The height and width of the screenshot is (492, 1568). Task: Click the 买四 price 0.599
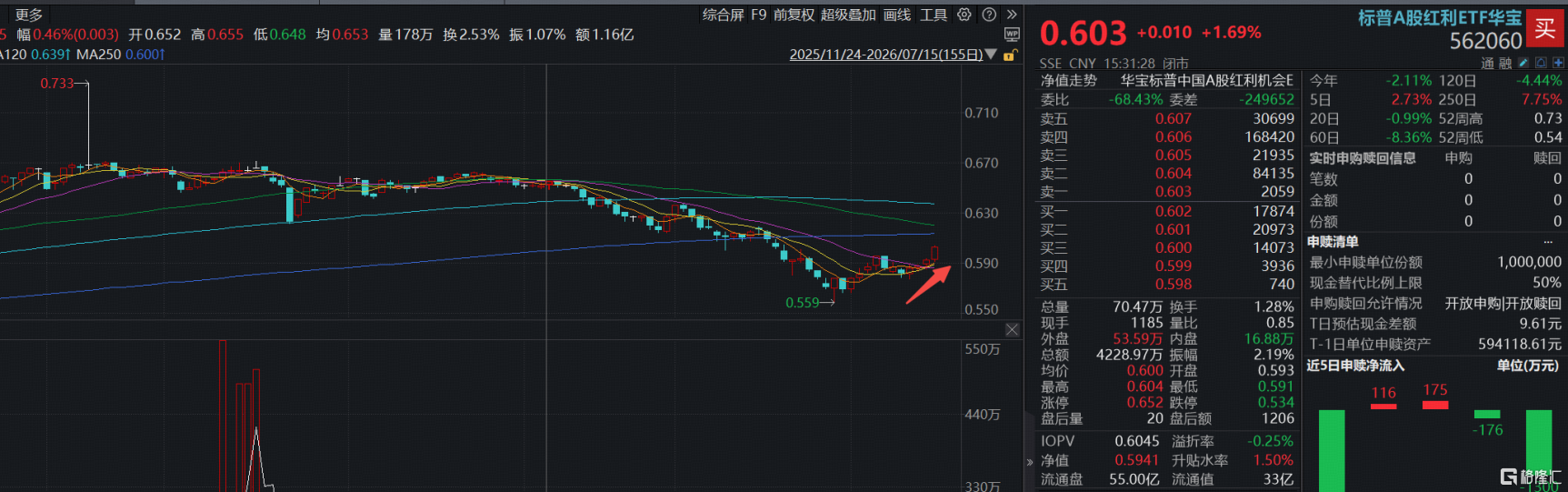[1173, 266]
